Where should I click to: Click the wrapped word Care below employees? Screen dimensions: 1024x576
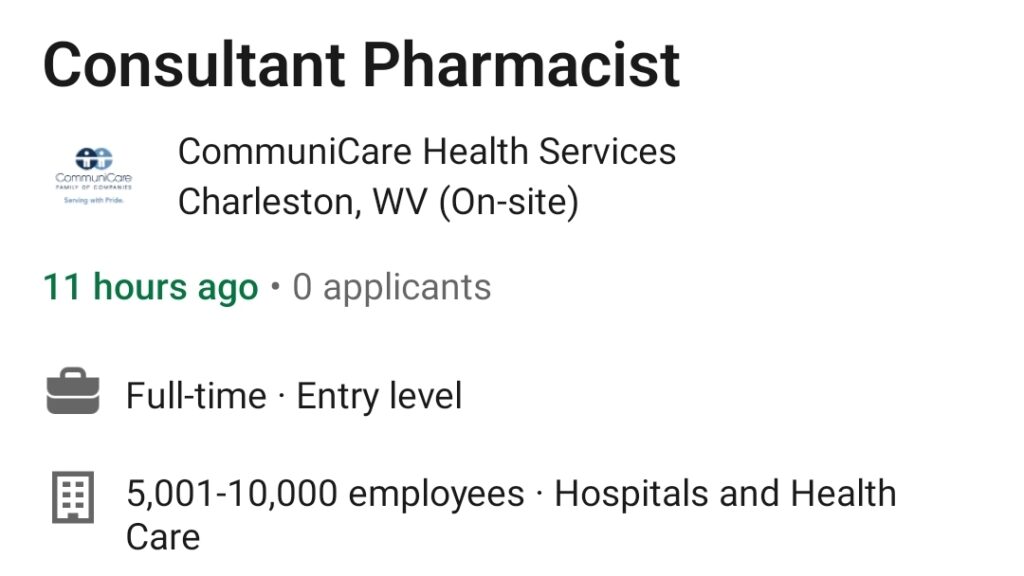pyautogui.click(x=163, y=537)
